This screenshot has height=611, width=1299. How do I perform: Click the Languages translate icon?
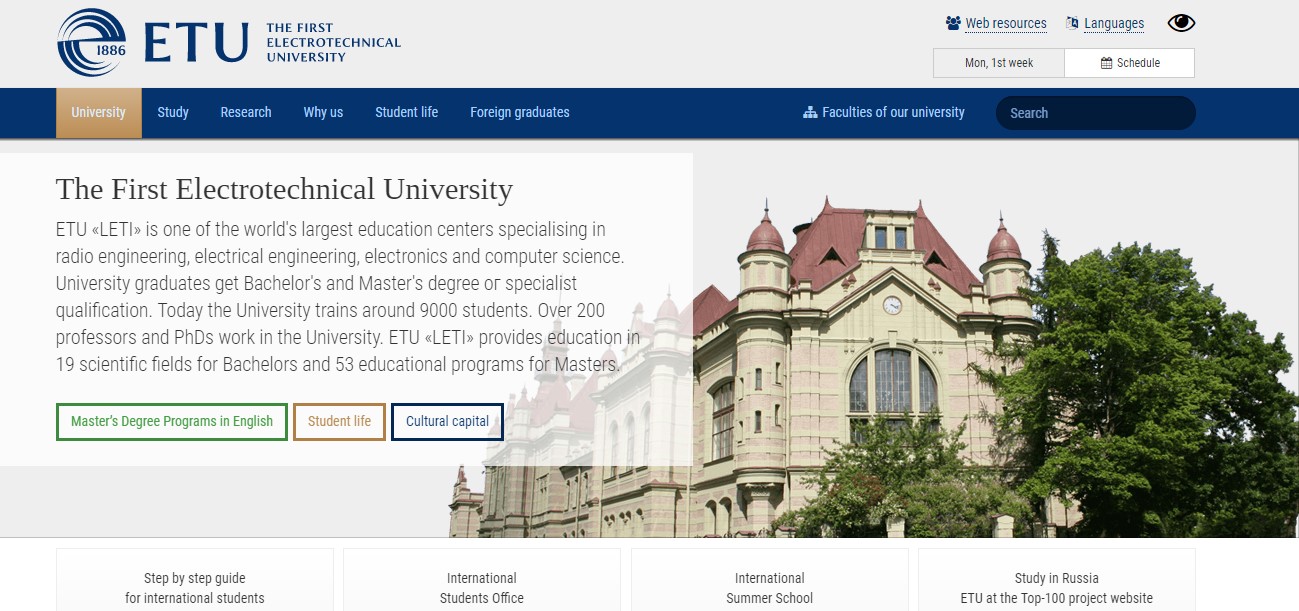tap(1073, 23)
